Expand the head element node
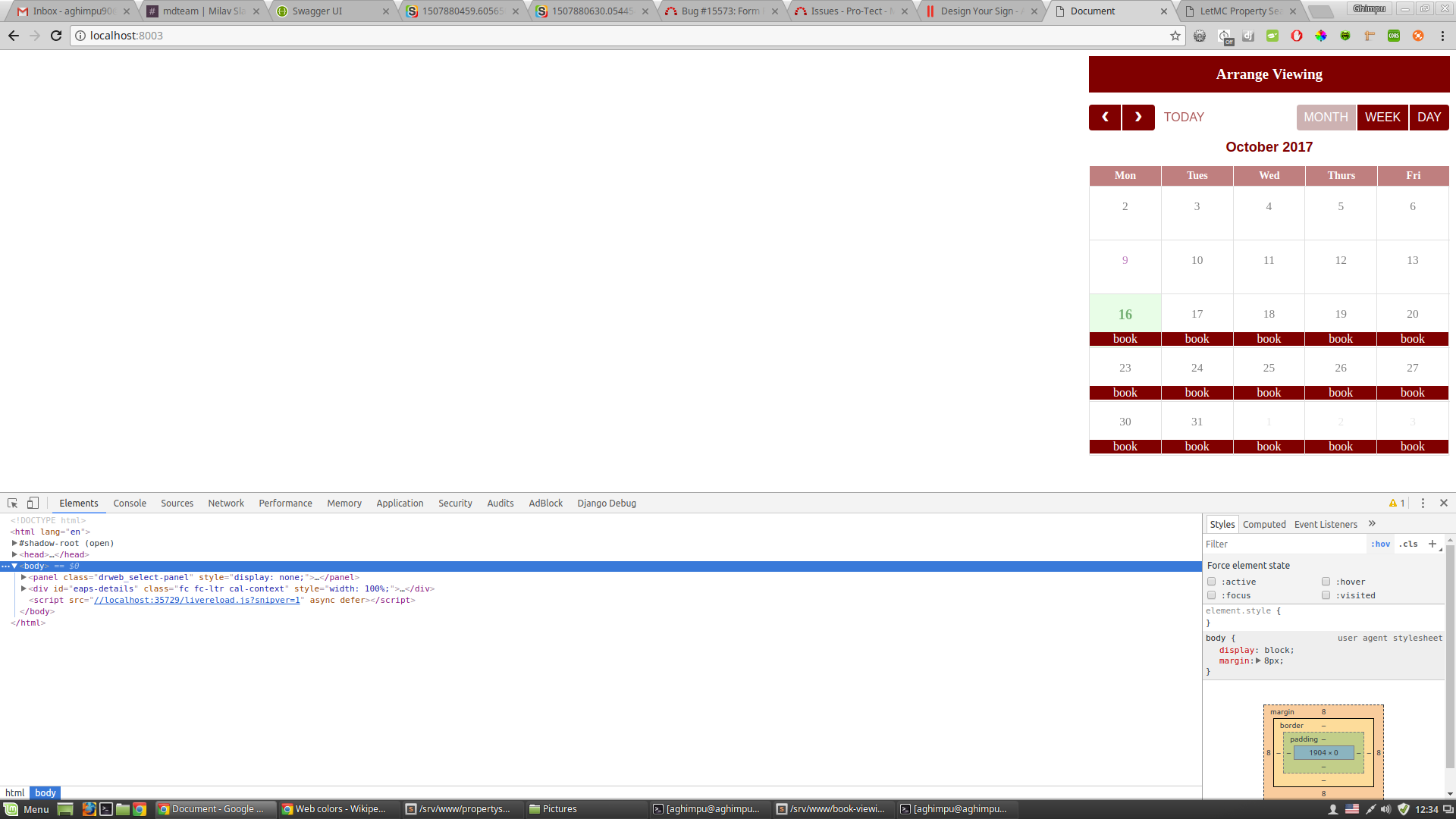The width and height of the screenshot is (1456, 819). click(x=14, y=554)
